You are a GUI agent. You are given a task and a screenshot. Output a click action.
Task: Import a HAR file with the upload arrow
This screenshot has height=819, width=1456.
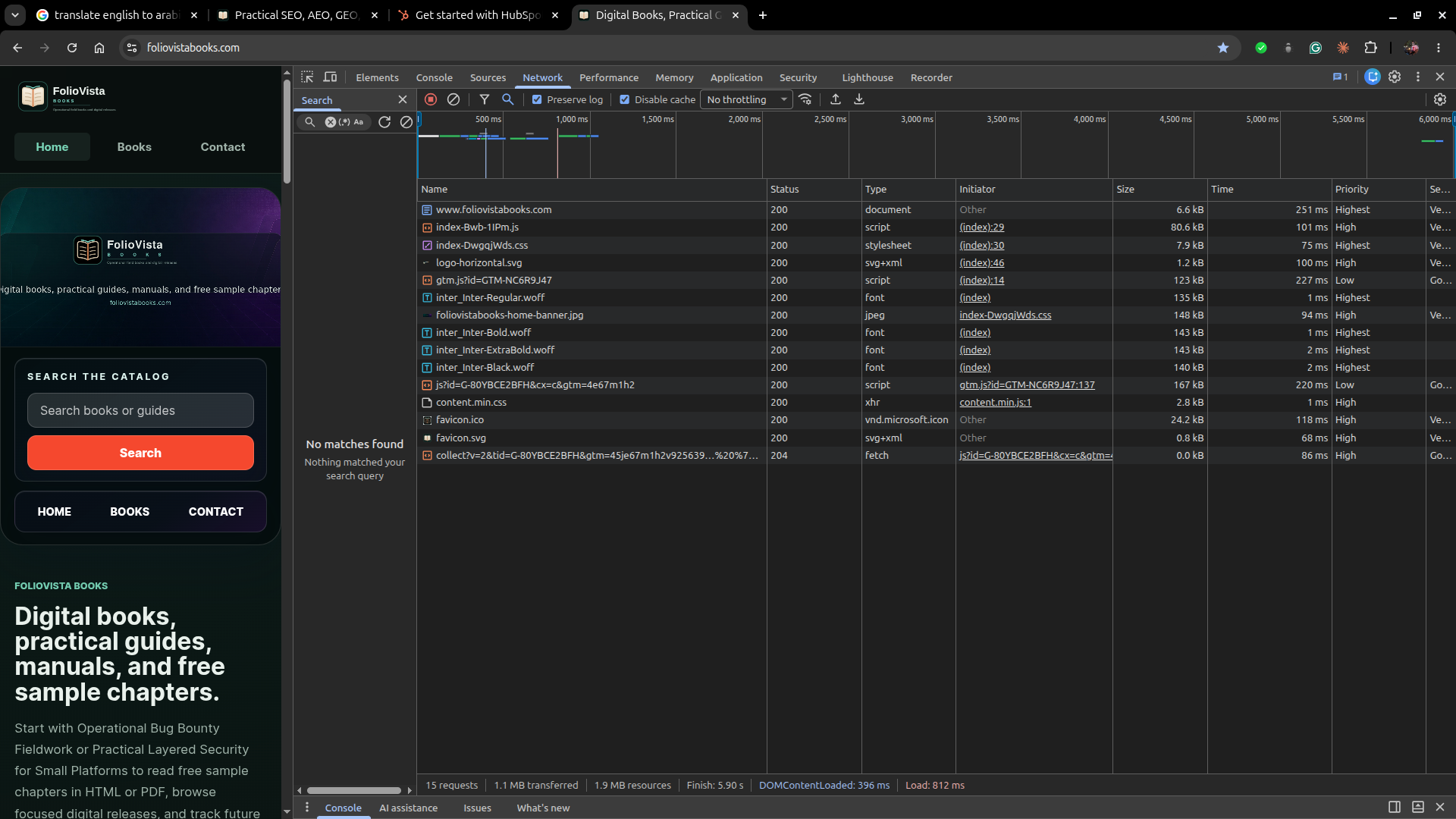[836, 99]
